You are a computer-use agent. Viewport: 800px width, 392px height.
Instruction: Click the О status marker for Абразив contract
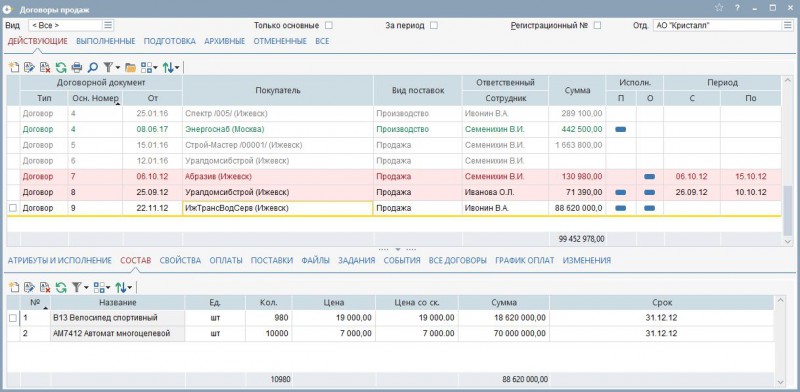coord(649,177)
